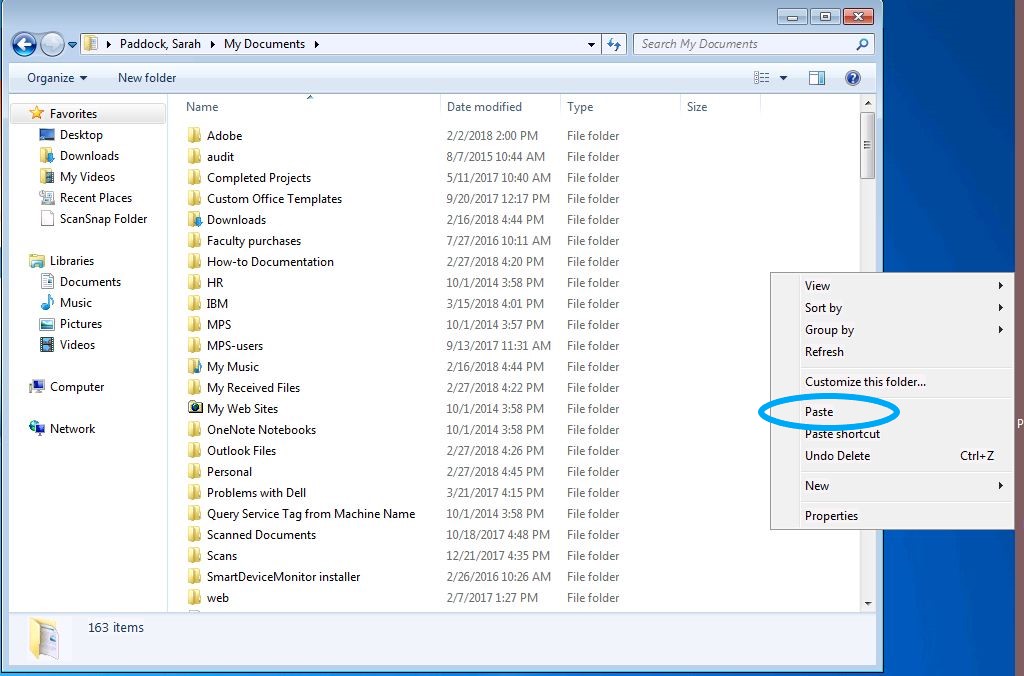This screenshot has width=1024, height=676.
Task: Sort by the Size column header
Action: click(697, 106)
